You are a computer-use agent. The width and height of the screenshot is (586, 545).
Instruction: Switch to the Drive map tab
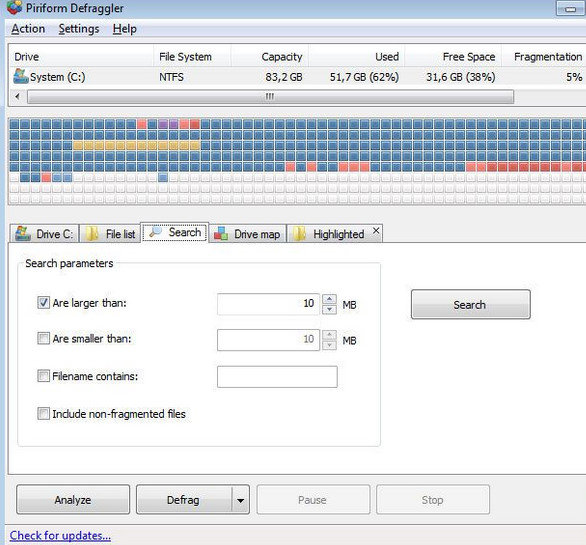coord(247,234)
